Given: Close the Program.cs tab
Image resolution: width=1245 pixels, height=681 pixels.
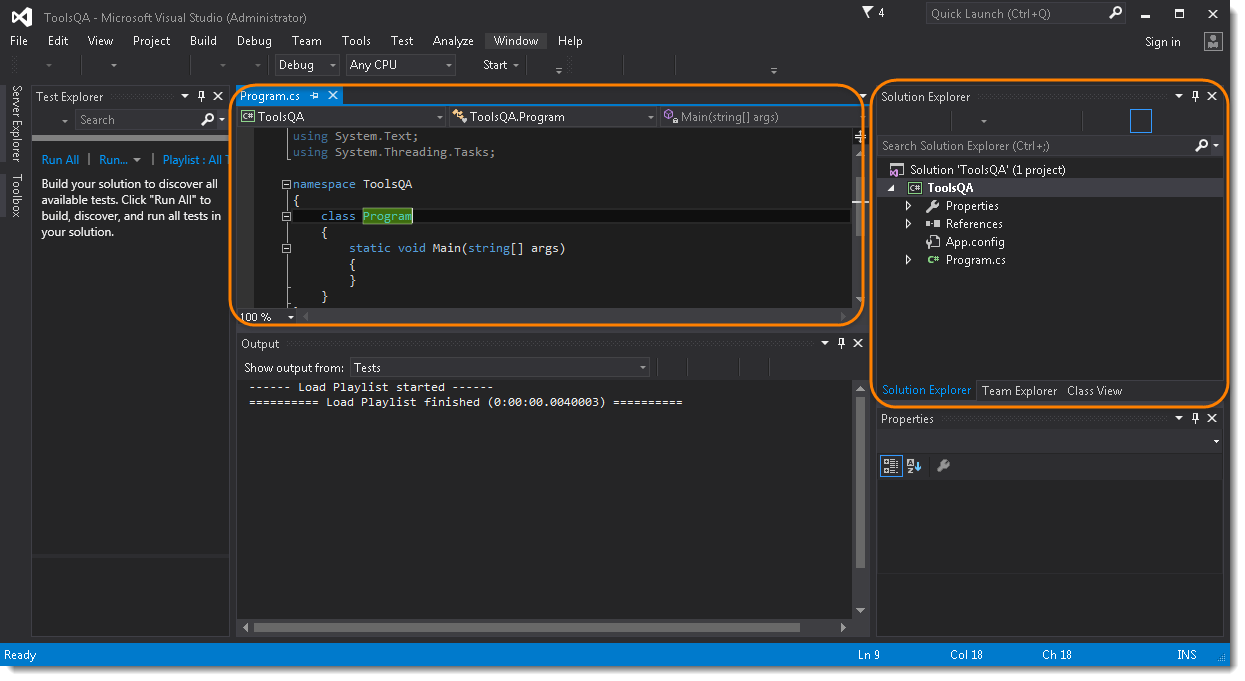Looking at the screenshot, I should pos(333,96).
